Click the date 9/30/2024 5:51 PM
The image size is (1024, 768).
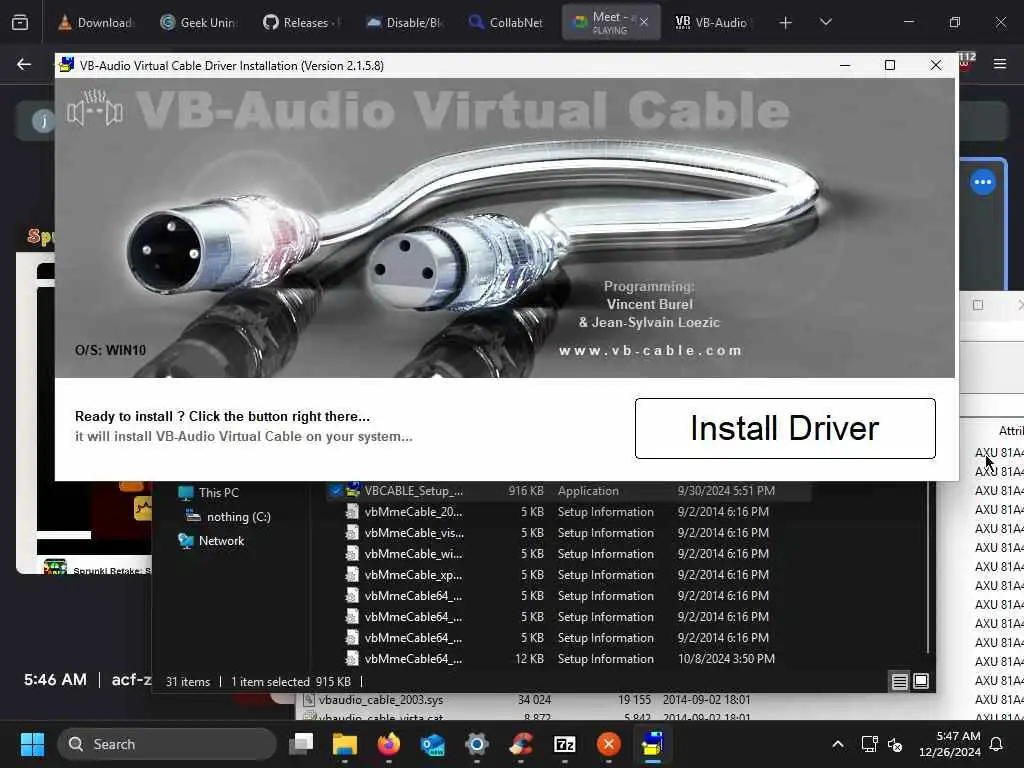(726, 490)
